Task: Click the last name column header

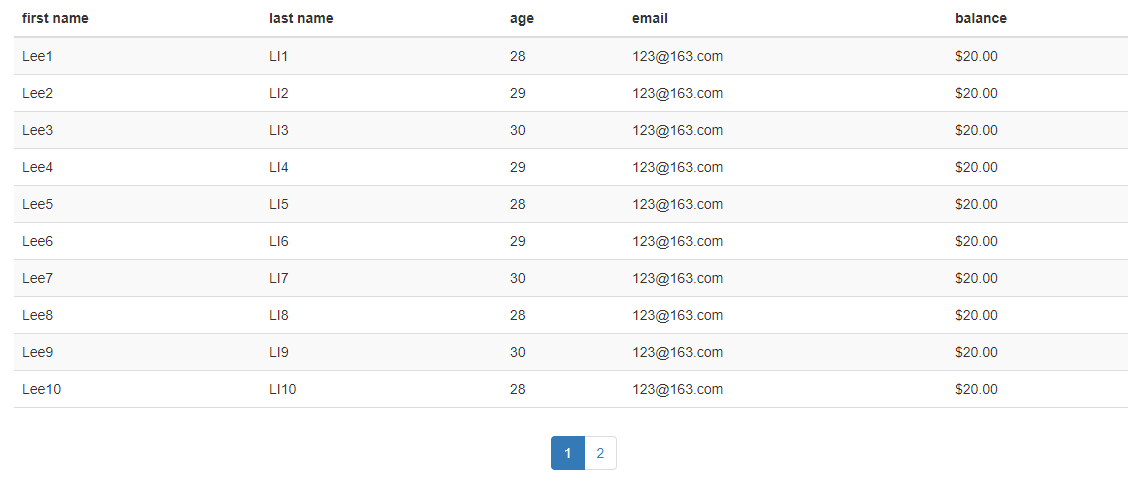Action: pyautogui.click(x=301, y=18)
